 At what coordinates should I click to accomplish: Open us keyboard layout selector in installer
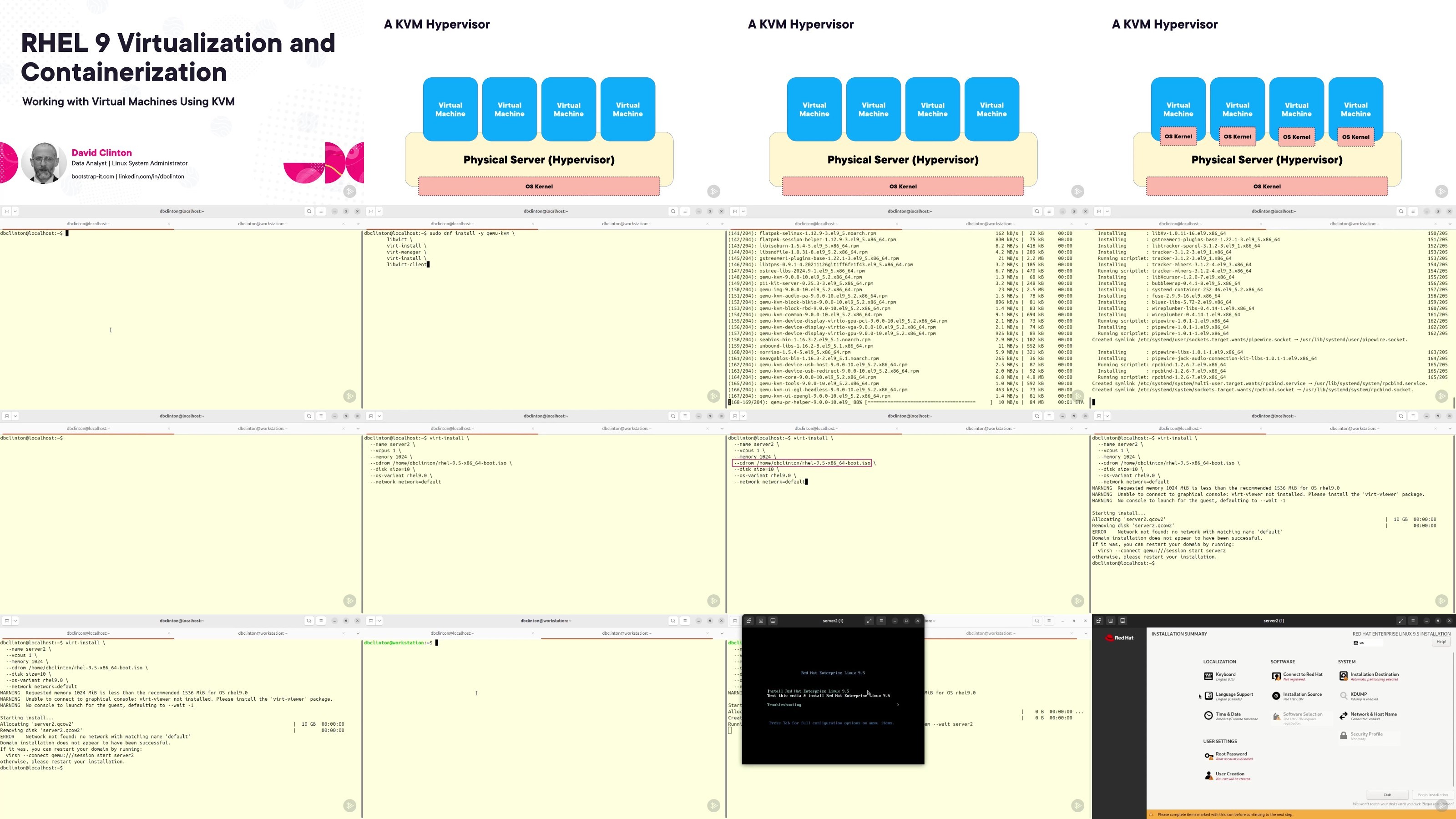(x=1368, y=642)
